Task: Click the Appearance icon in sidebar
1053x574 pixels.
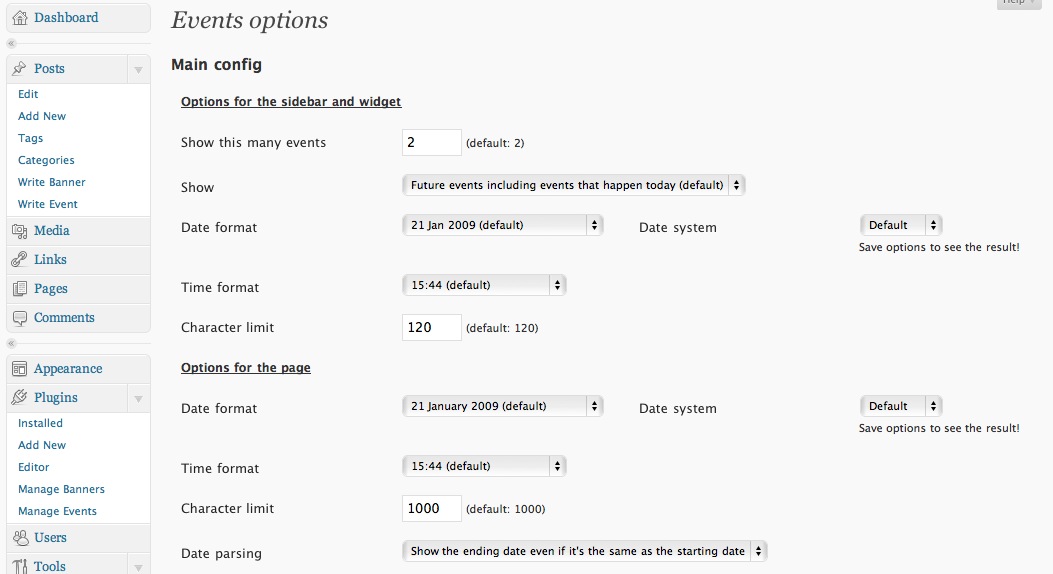Action: pos(20,369)
